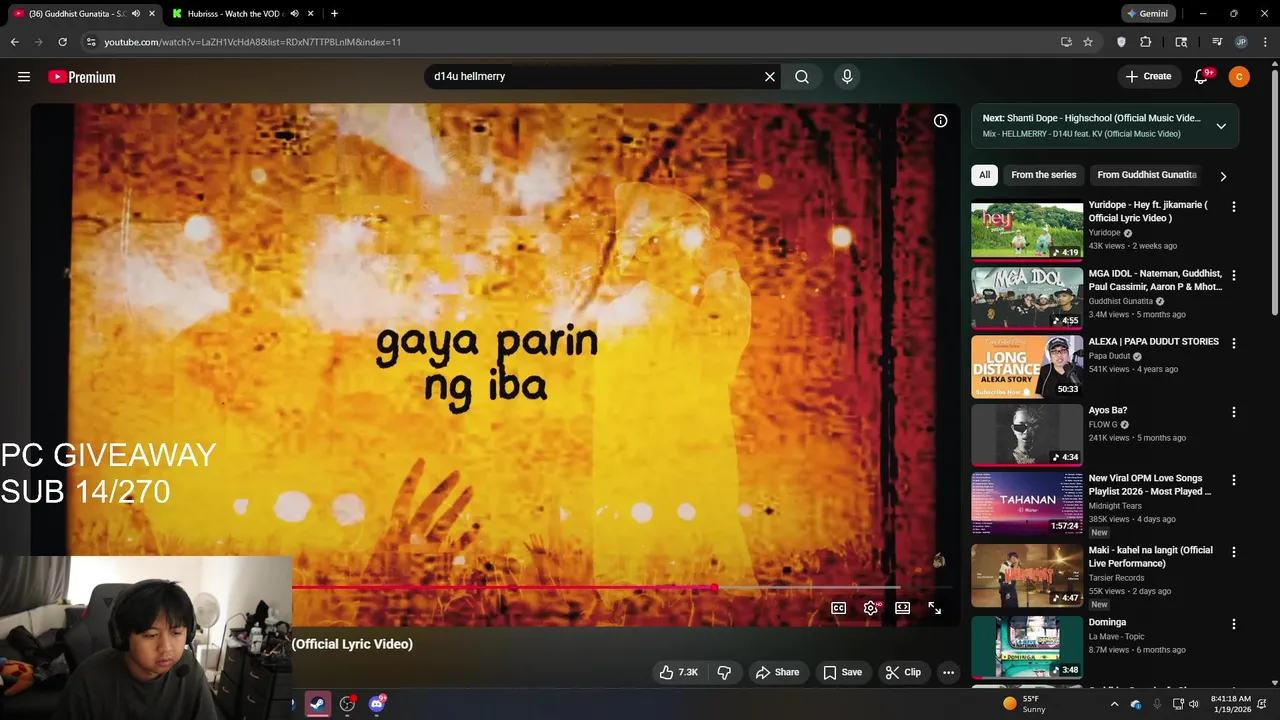Open more actions ellipsis beside Clip
Screen dimensions: 1280x720
948,672
